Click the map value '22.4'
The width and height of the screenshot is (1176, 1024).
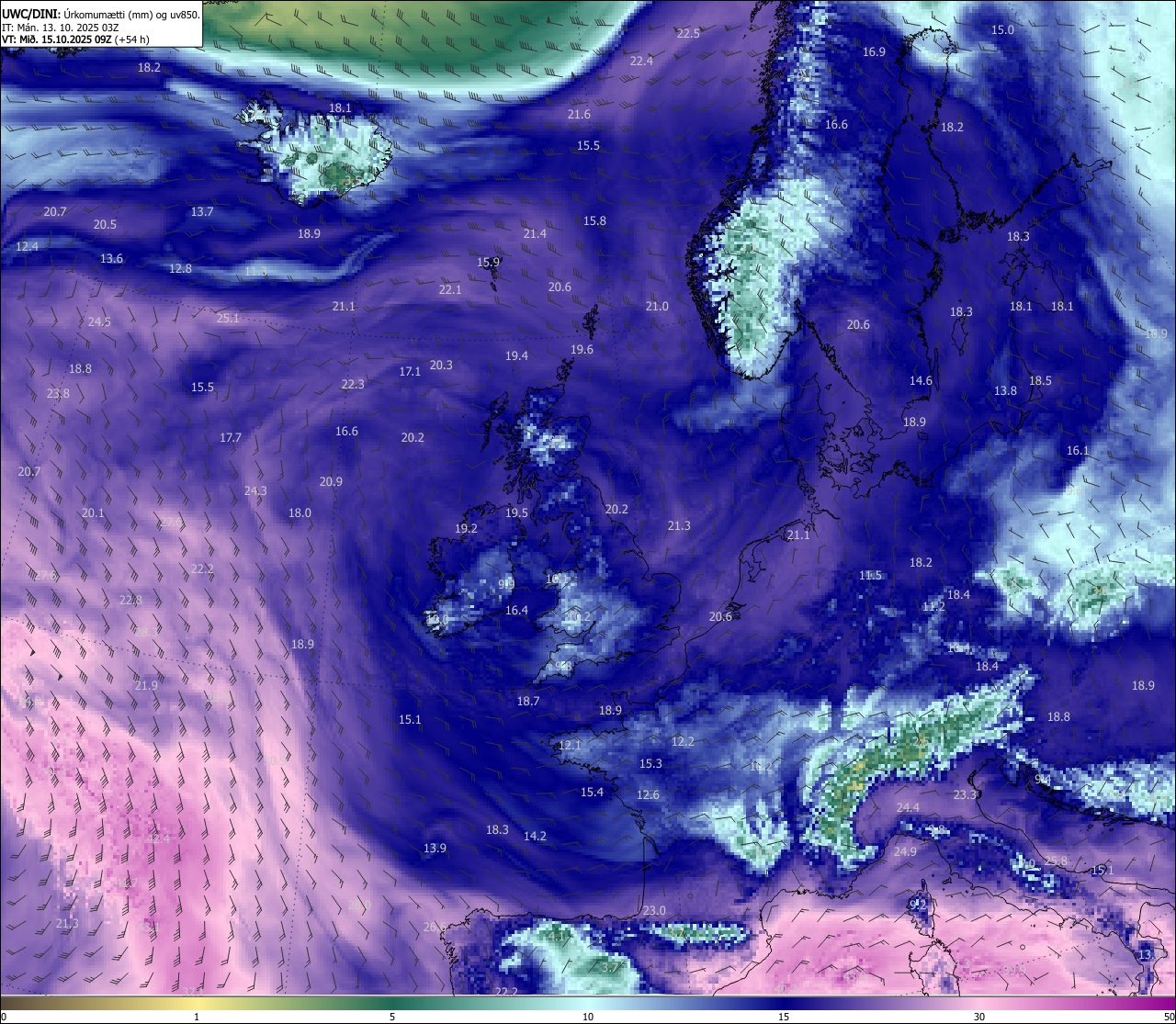641,61
